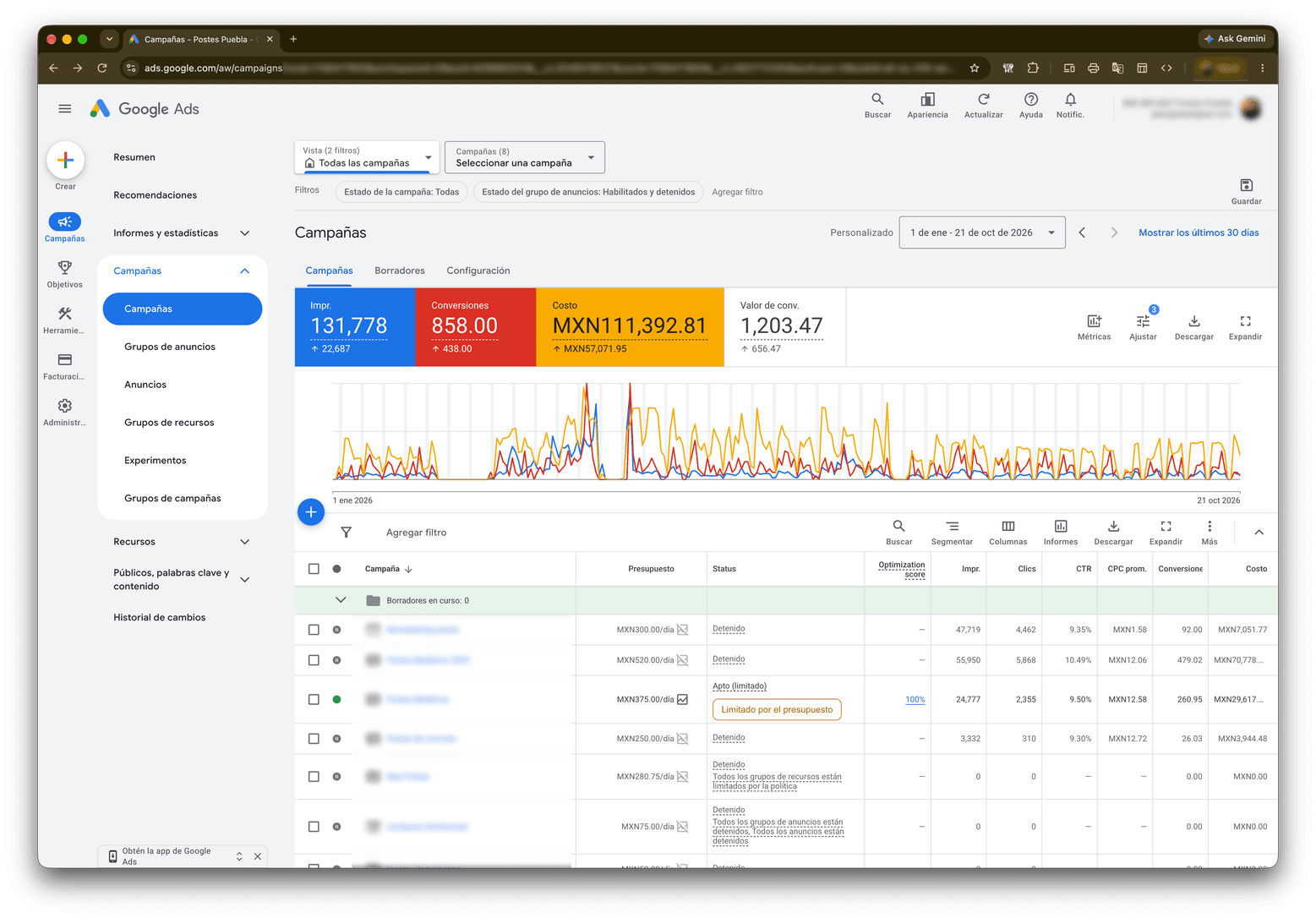This screenshot has width=1316, height=918.
Task: Select the orange Costo metric card
Action: pos(630,327)
